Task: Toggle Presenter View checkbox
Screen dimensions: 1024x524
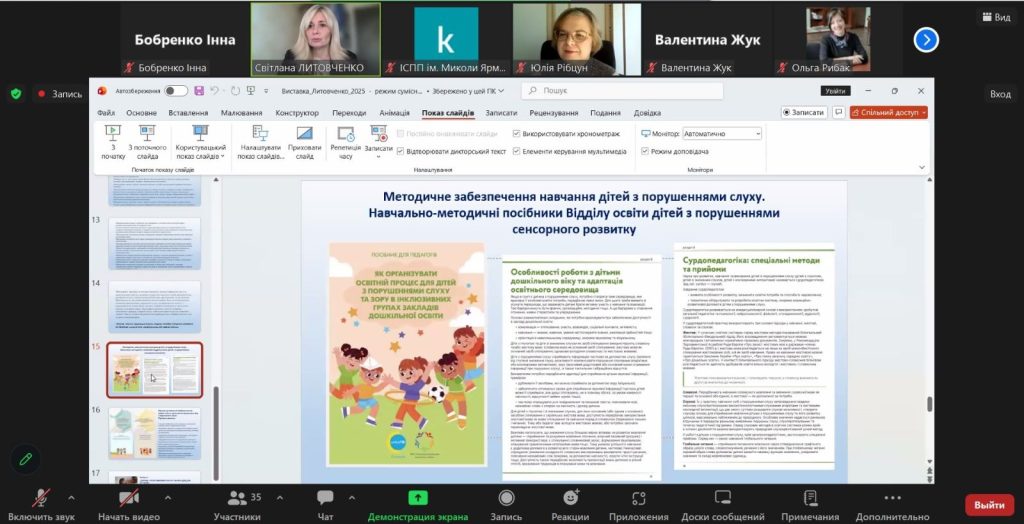Action: [x=645, y=151]
